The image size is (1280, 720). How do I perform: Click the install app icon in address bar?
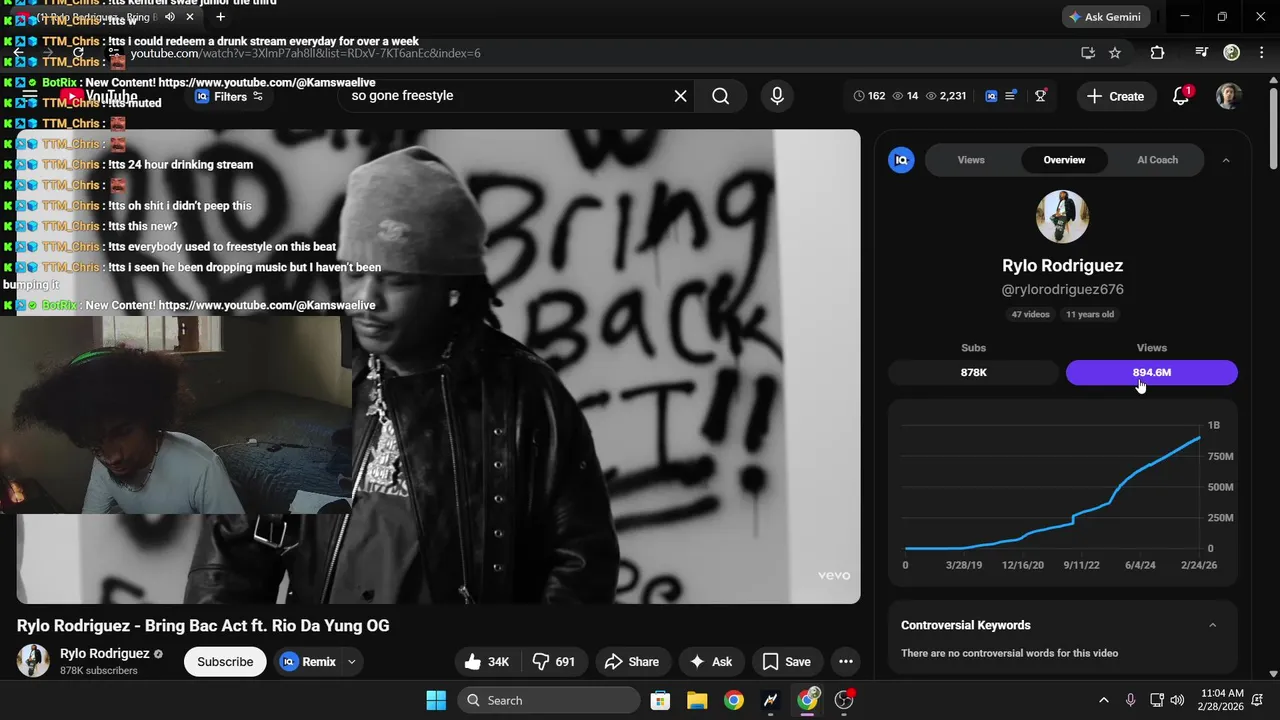[x=1088, y=53]
